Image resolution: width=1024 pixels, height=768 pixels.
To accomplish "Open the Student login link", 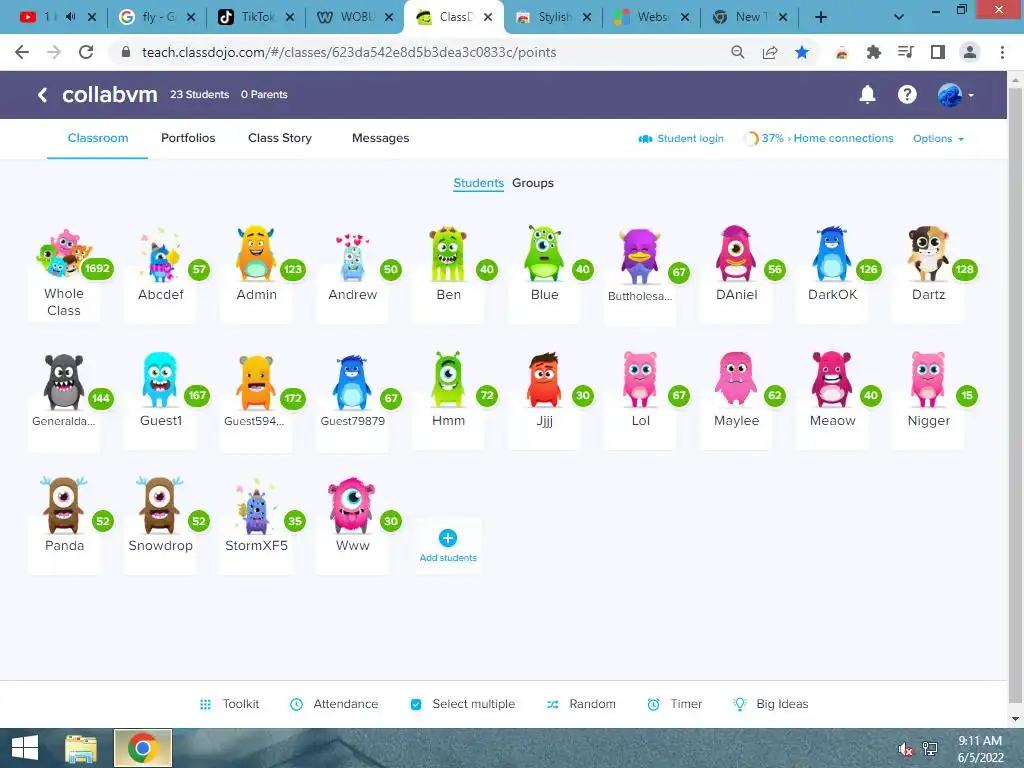I will point(681,138).
